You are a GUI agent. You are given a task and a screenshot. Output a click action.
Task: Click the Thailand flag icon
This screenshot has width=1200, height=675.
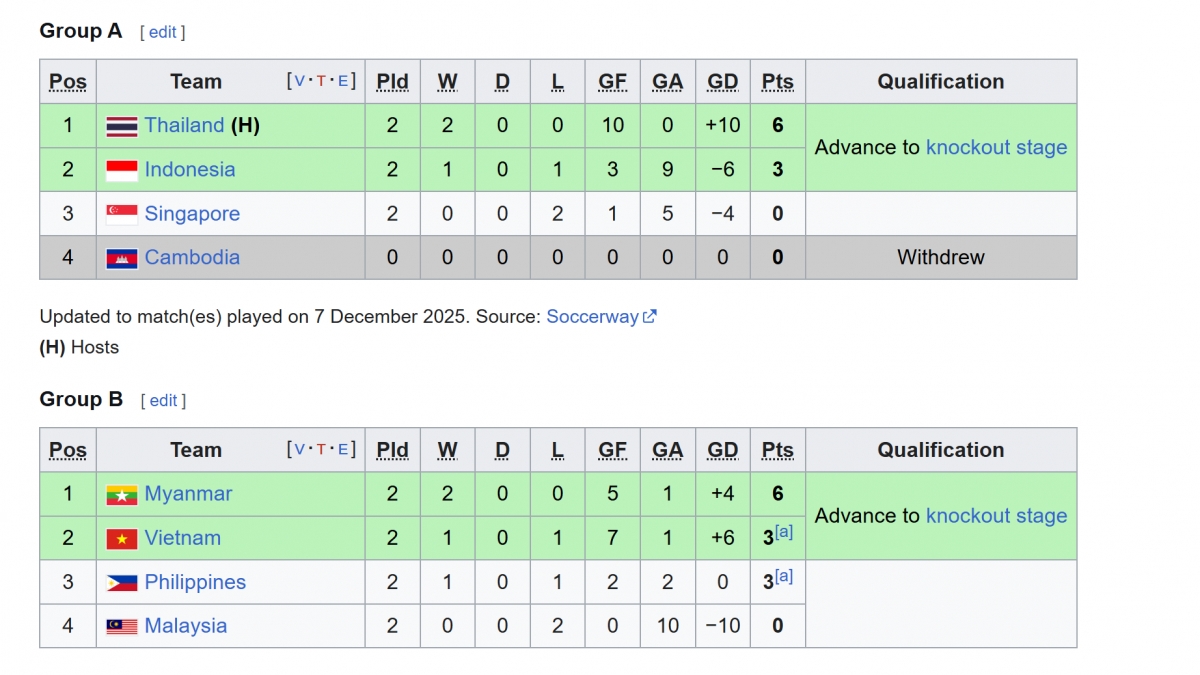[122, 126]
